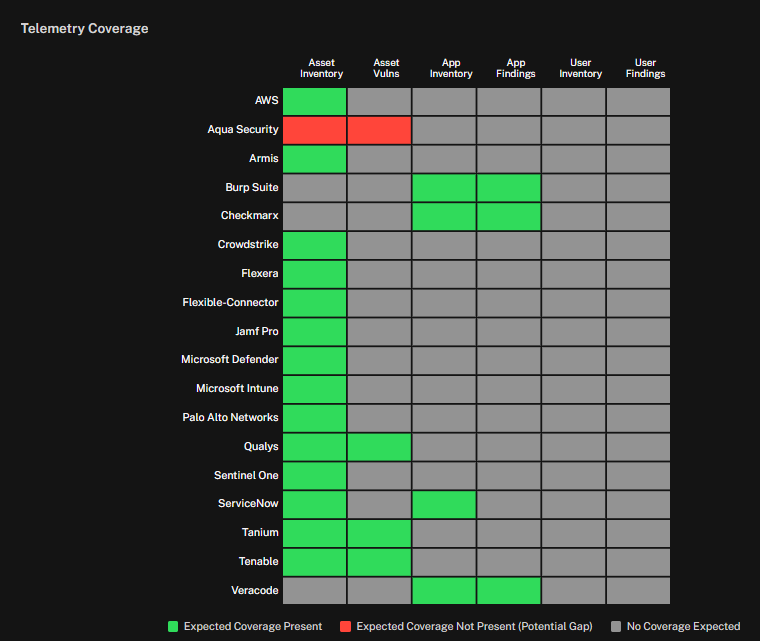The width and height of the screenshot is (760, 641).
Task: Select Flexera Asset Inventory cell
Action: pyautogui.click(x=315, y=274)
